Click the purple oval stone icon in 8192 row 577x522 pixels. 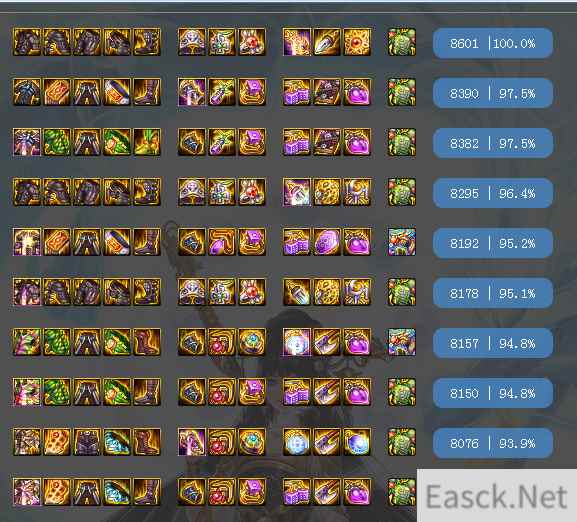tap(327, 242)
